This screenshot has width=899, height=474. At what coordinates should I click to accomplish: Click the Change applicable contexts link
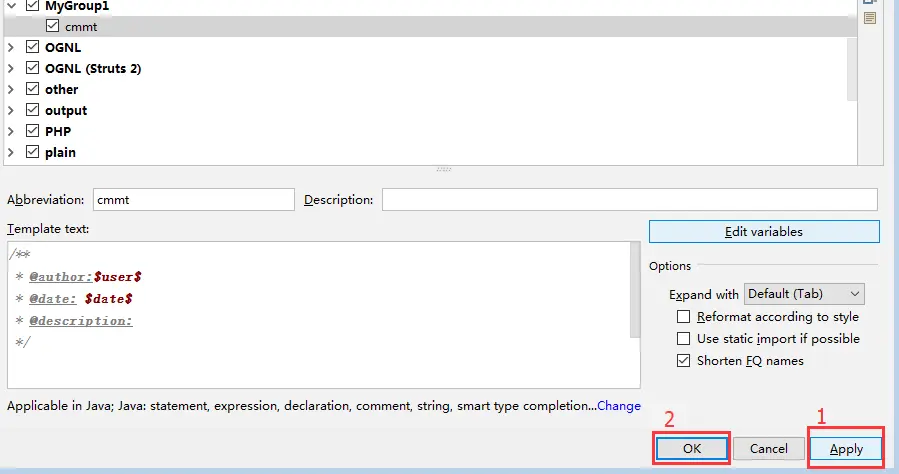(x=619, y=406)
